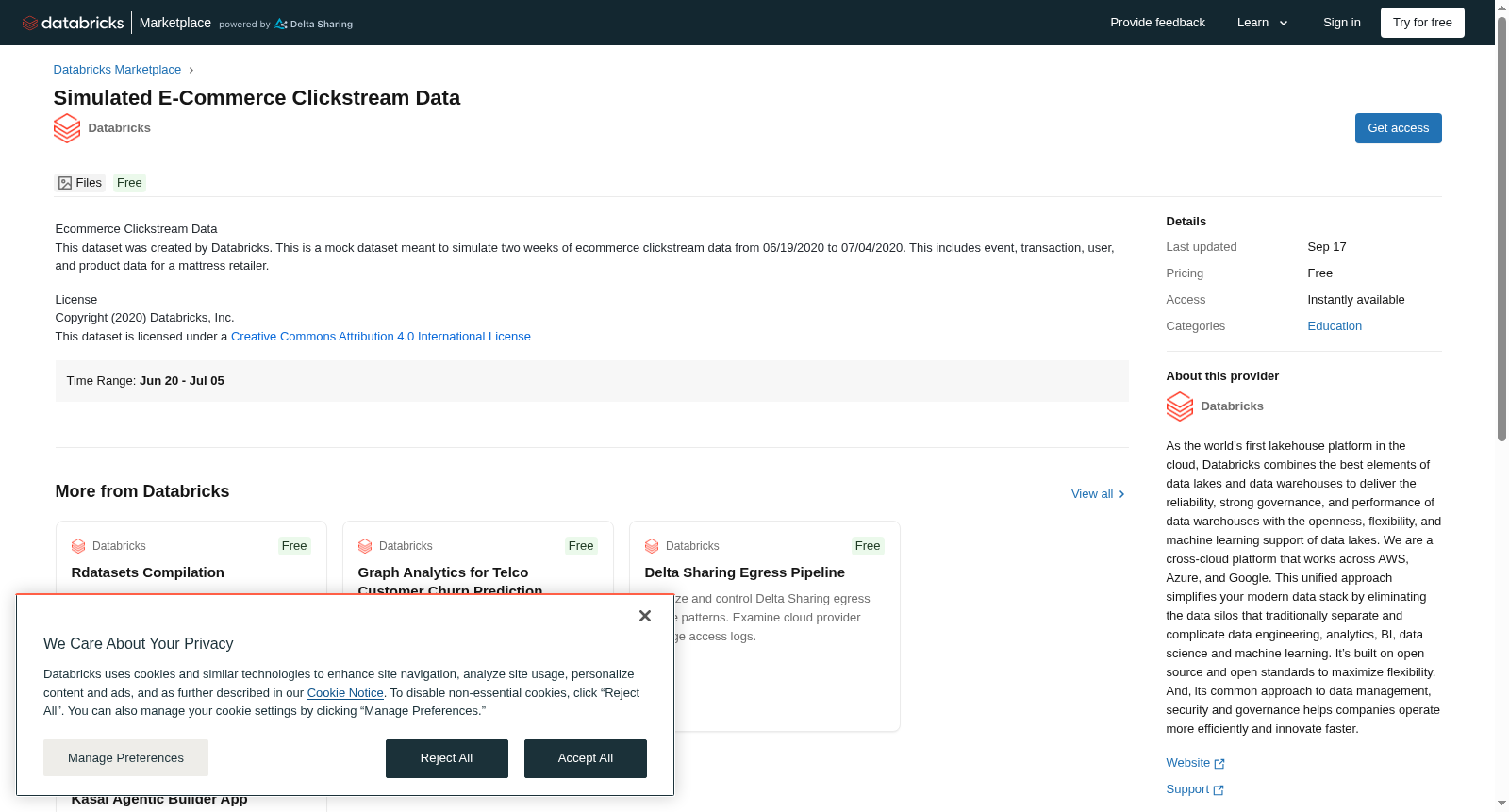Screen dimensions: 1509x812
Task: Open the Marketplace header link
Action: [175, 23]
